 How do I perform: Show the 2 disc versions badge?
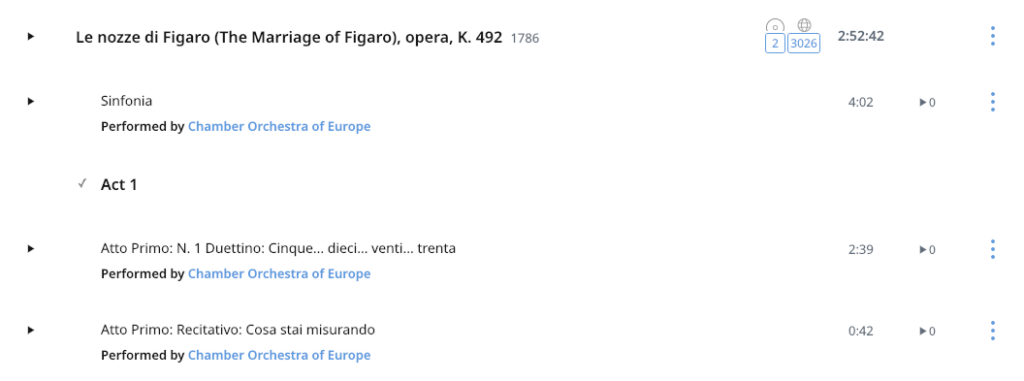(775, 44)
